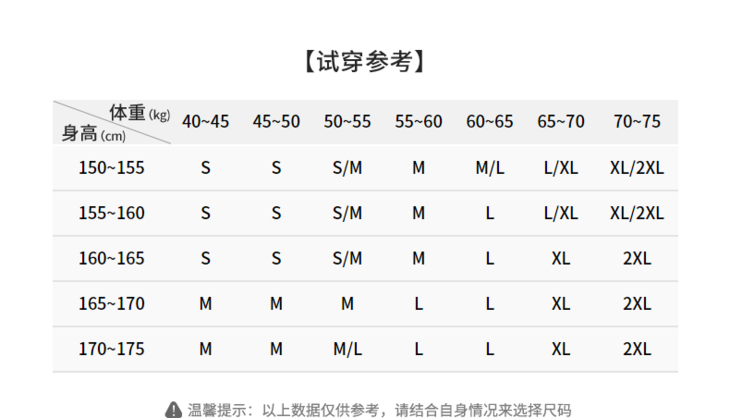Image resolution: width=730 pixels, height=418 pixels.
Task: Click the S/M cell in 155~160 row
Action: 347,213
